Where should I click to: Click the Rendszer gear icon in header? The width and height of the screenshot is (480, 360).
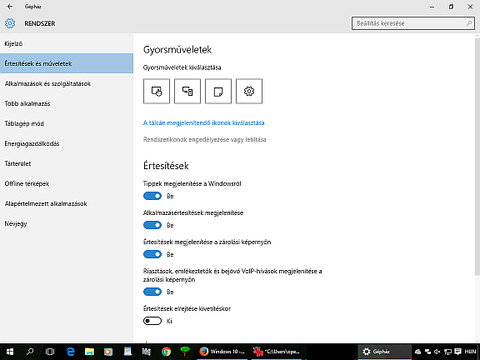click(10, 23)
